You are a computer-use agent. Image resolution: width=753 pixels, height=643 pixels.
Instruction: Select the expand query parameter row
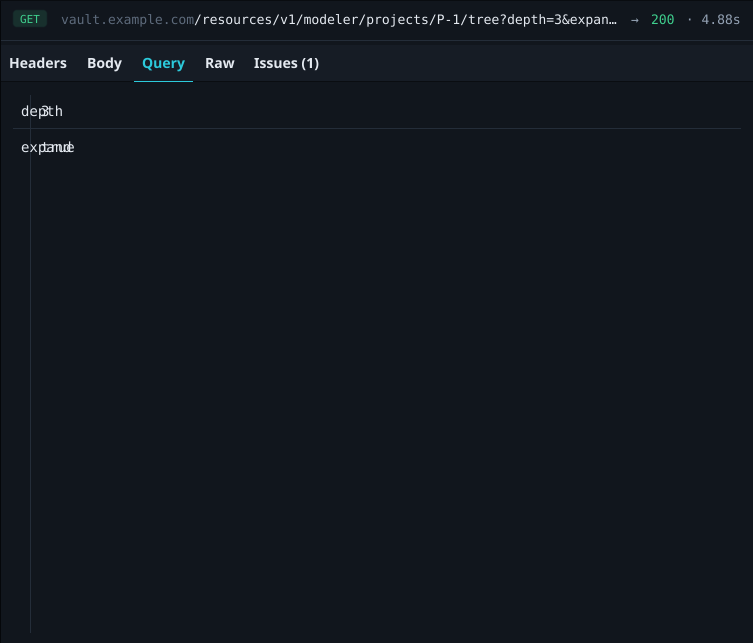coord(377,147)
